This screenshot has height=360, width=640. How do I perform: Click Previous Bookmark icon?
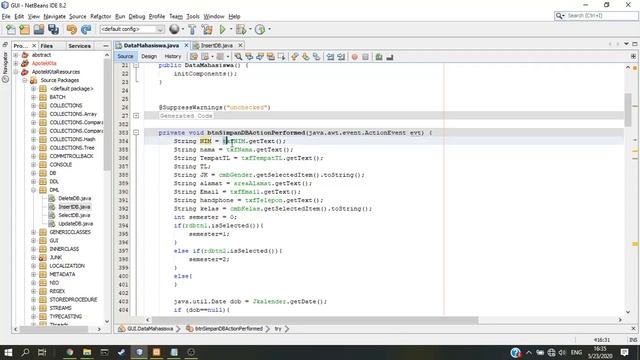click(x=295, y=57)
